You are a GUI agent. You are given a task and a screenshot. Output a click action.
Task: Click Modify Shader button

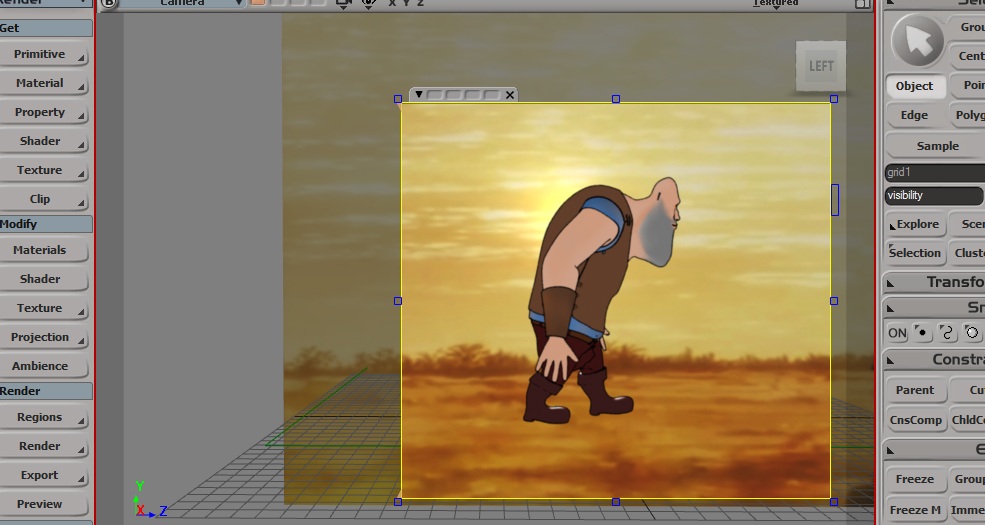click(x=44, y=279)
